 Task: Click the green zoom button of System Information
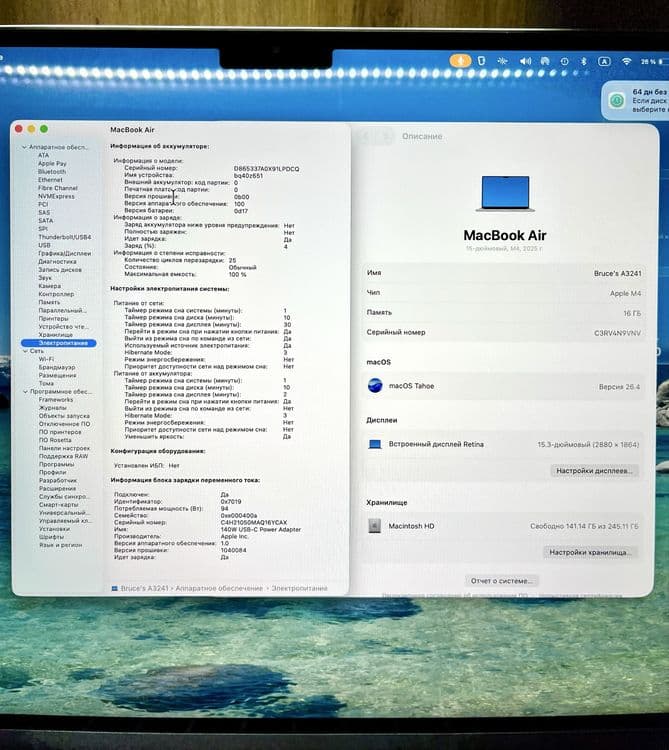[44, 129]
